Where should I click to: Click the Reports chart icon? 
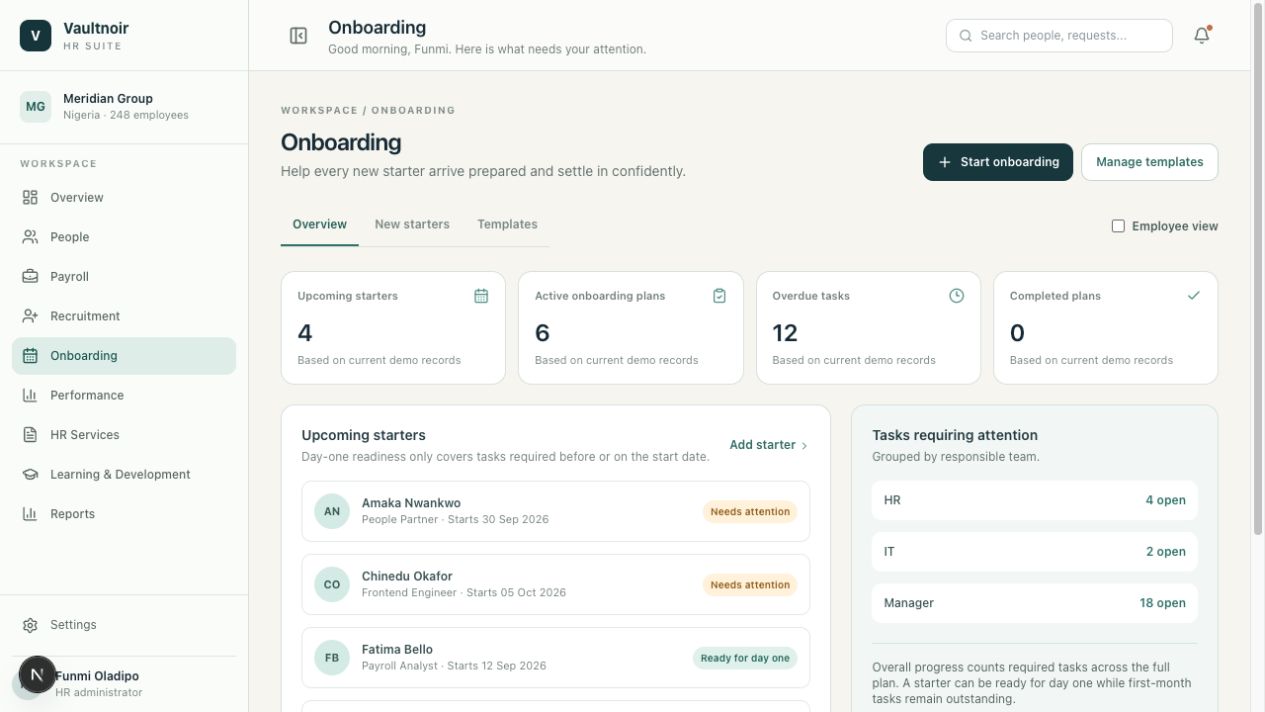coord(30,514)
